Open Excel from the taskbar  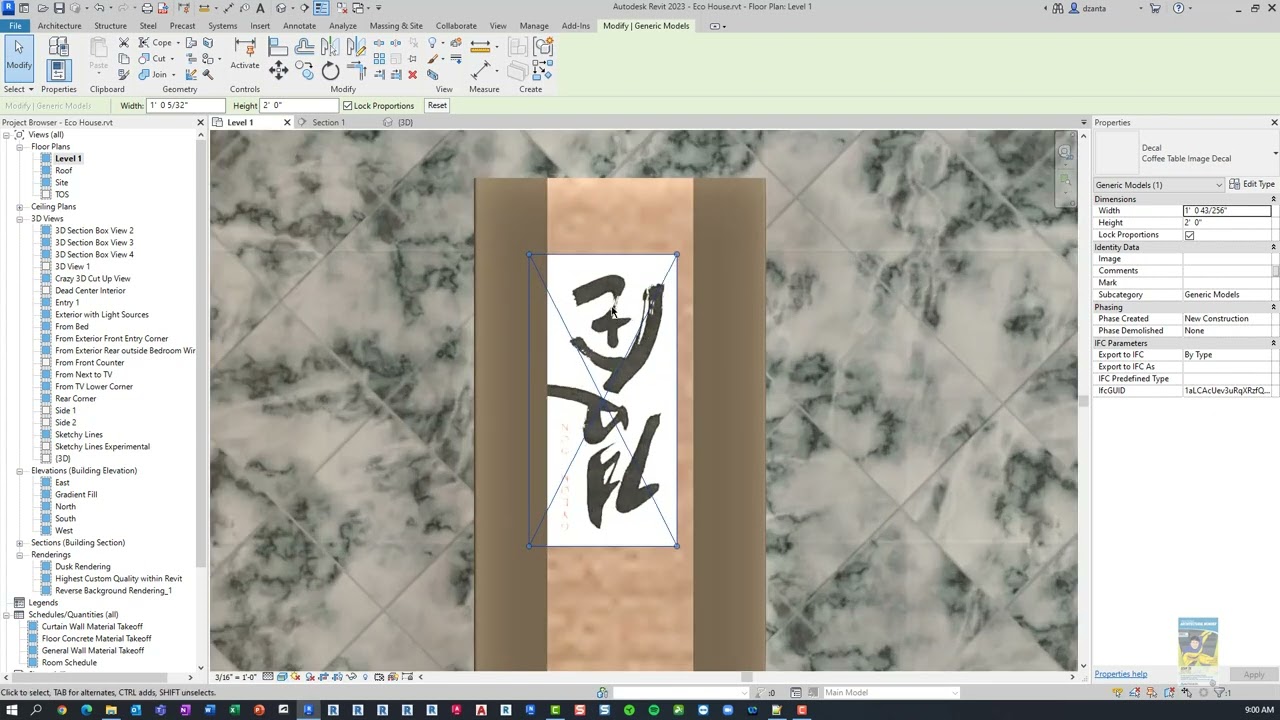click(x=234, y=710)
